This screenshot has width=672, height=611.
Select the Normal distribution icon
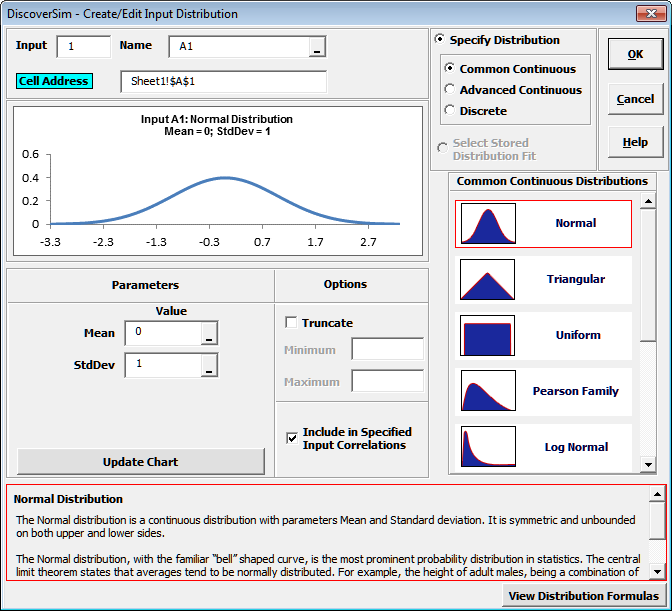pyautogui.click(x=487, y=224)
